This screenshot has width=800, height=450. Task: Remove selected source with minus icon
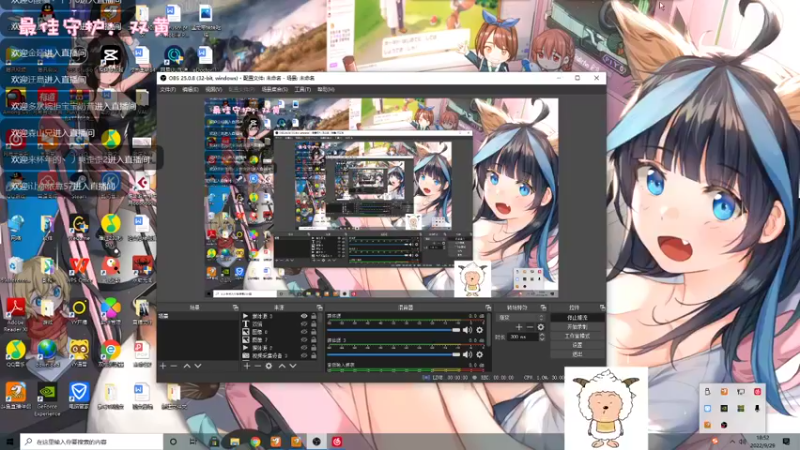[x=258, y=366]
